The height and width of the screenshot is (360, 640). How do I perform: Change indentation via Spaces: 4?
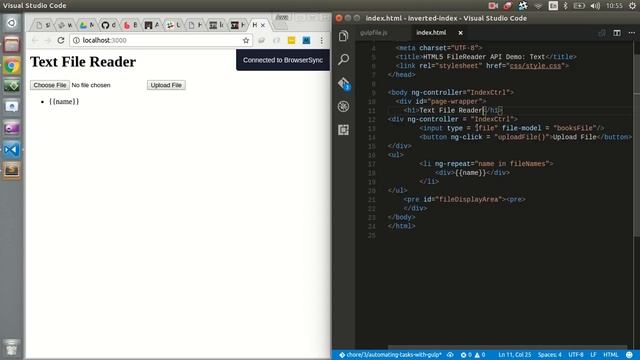tap(549, 355)
